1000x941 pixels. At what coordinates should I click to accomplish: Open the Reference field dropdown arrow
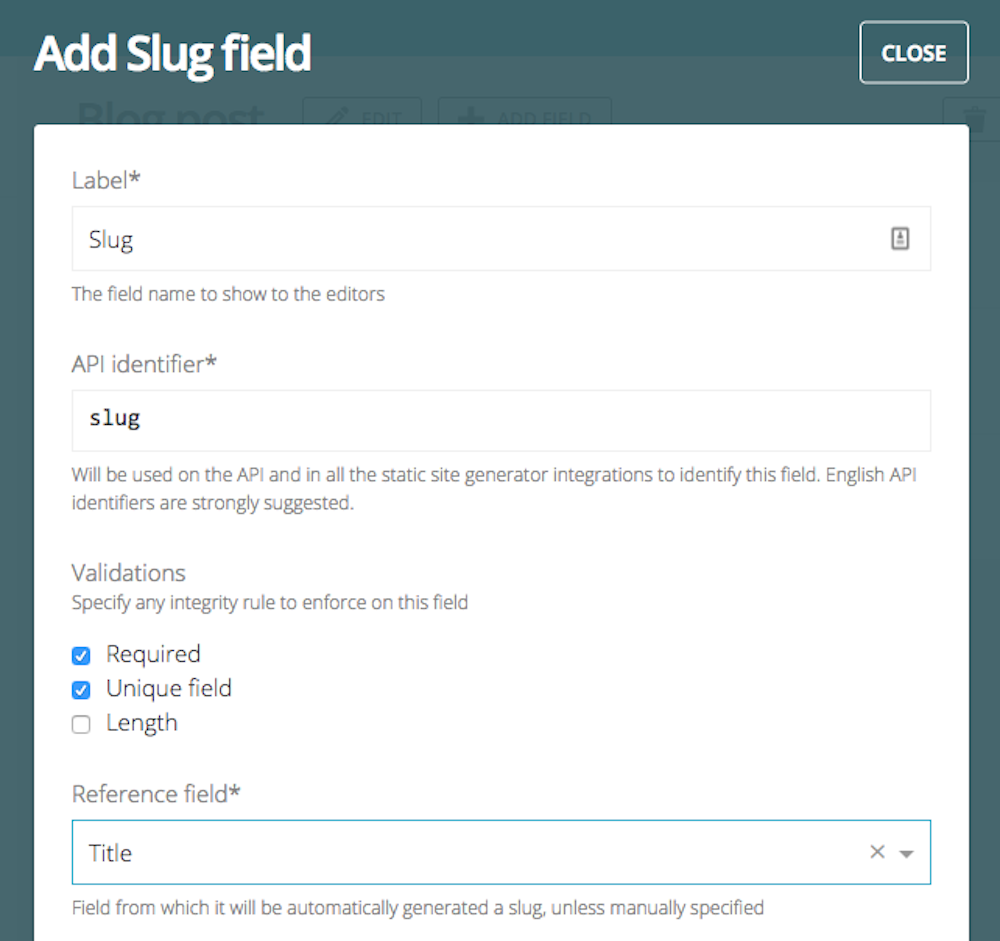coord(906,854)
